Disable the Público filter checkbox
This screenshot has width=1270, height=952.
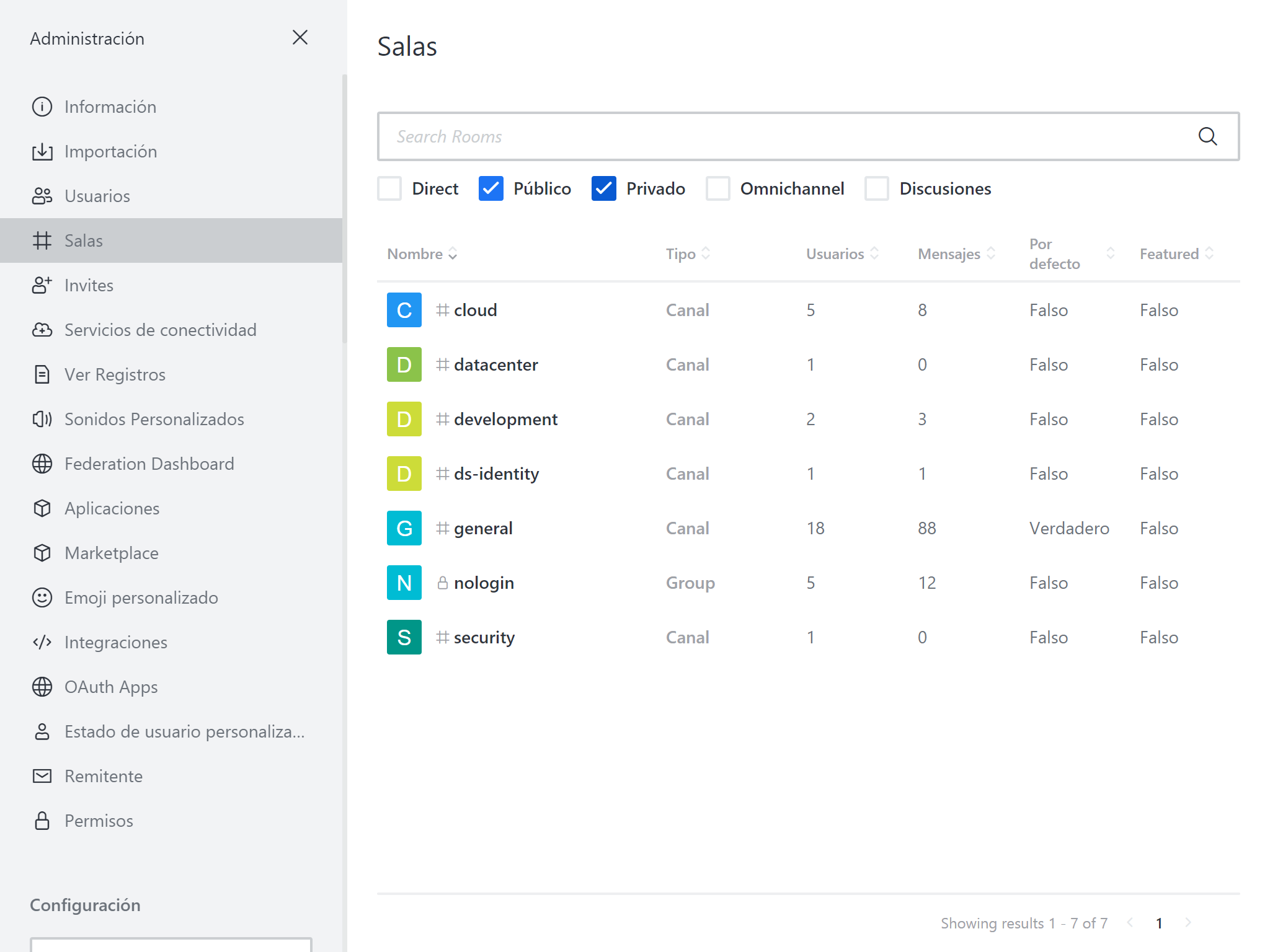point(491,189)
